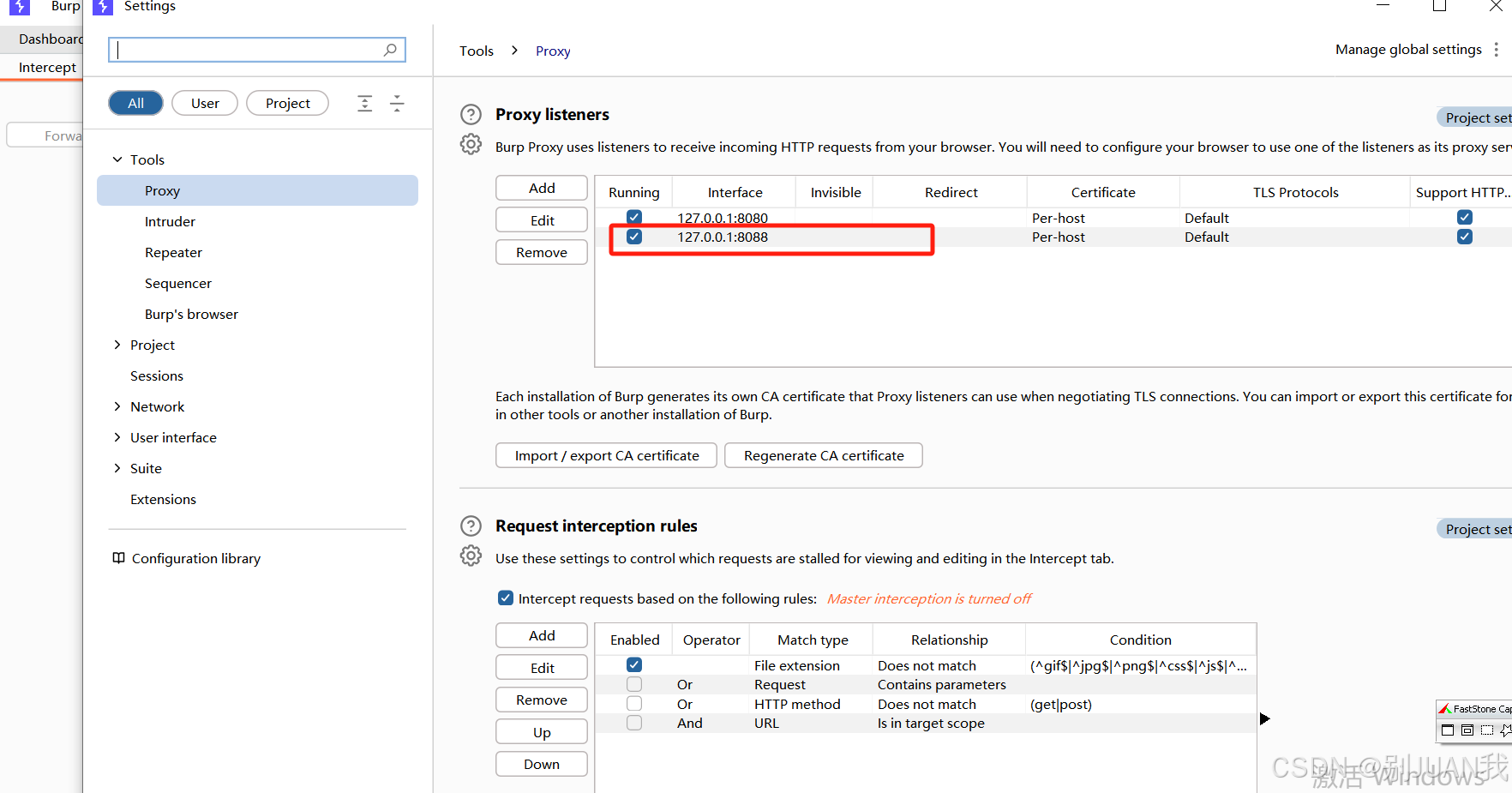
Task: Move interception rule Down
Action: (x=542, y=764)
